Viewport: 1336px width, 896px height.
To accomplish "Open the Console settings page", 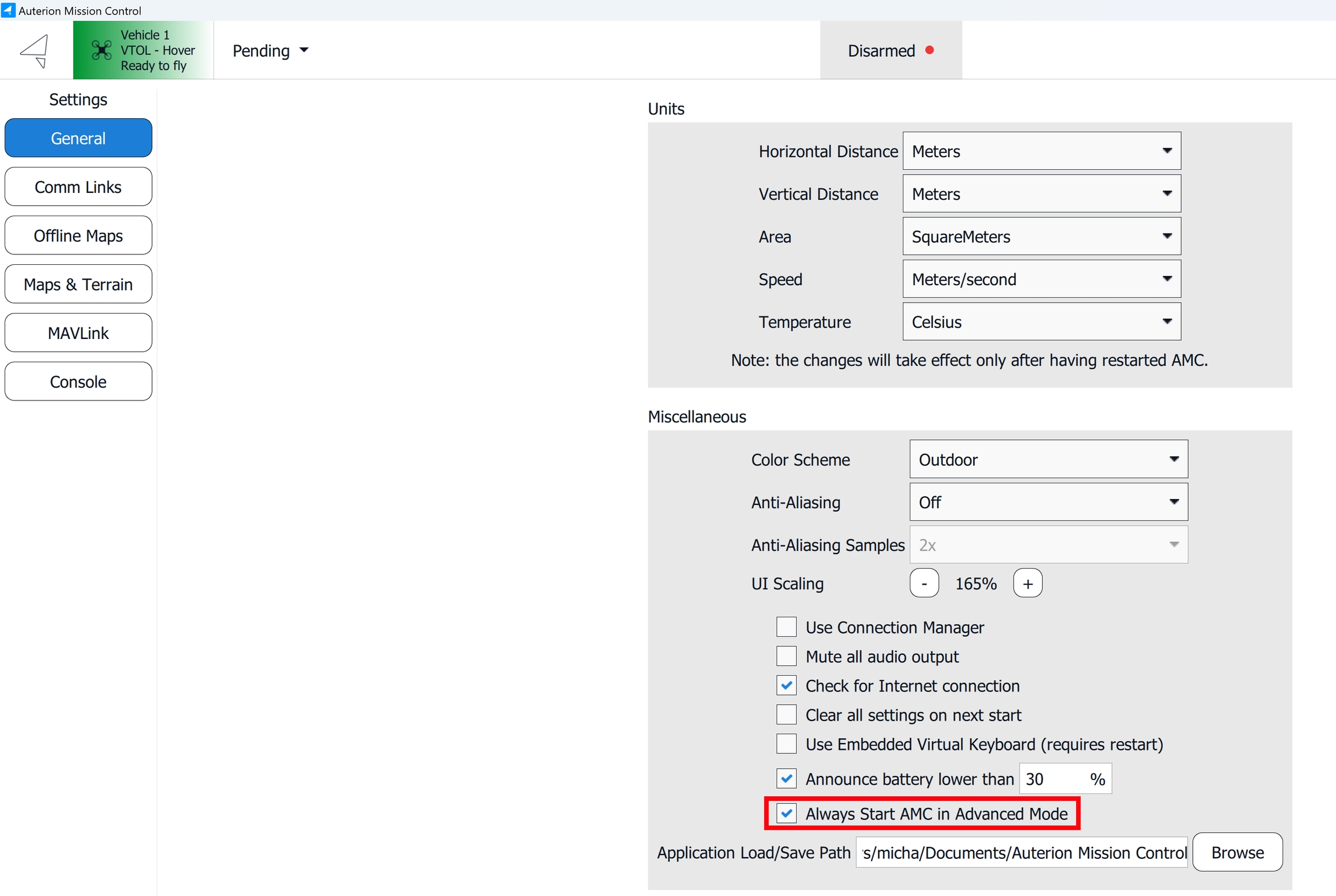I will click(78, 381).
